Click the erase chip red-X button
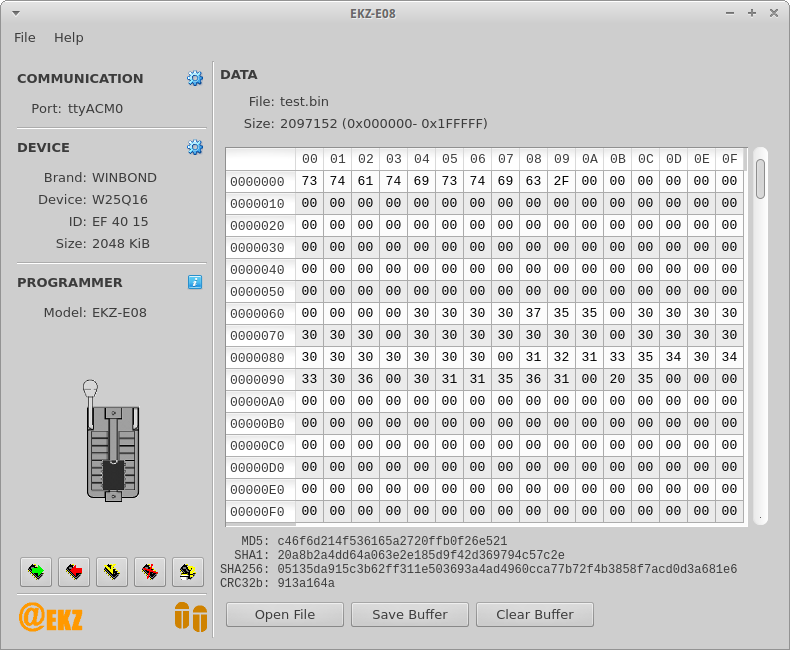The image size is (790, 650). 151,572
